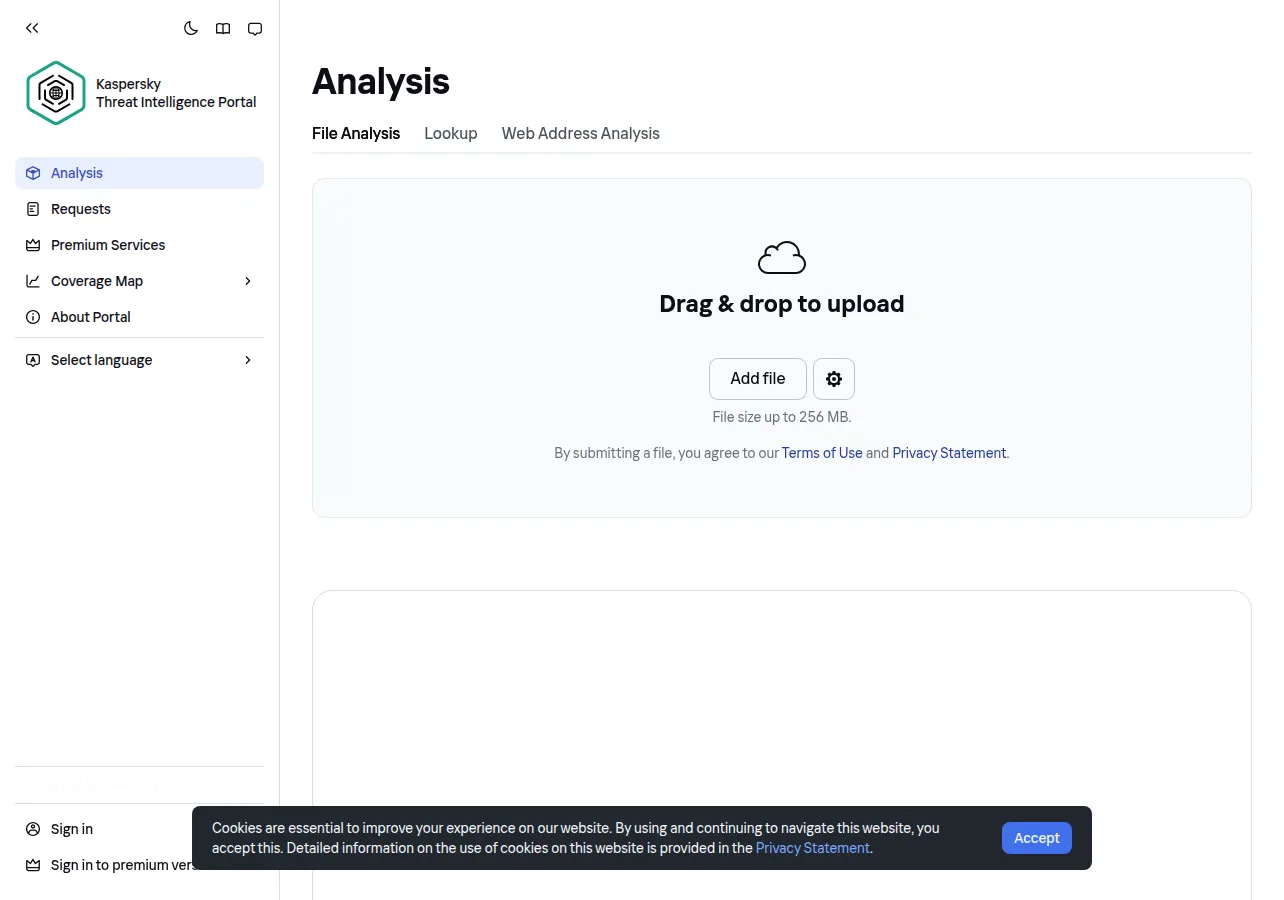The height and width of the screenshot is (900, 1284).
Task: Switch to the Lookup tab
Action: 451,133
